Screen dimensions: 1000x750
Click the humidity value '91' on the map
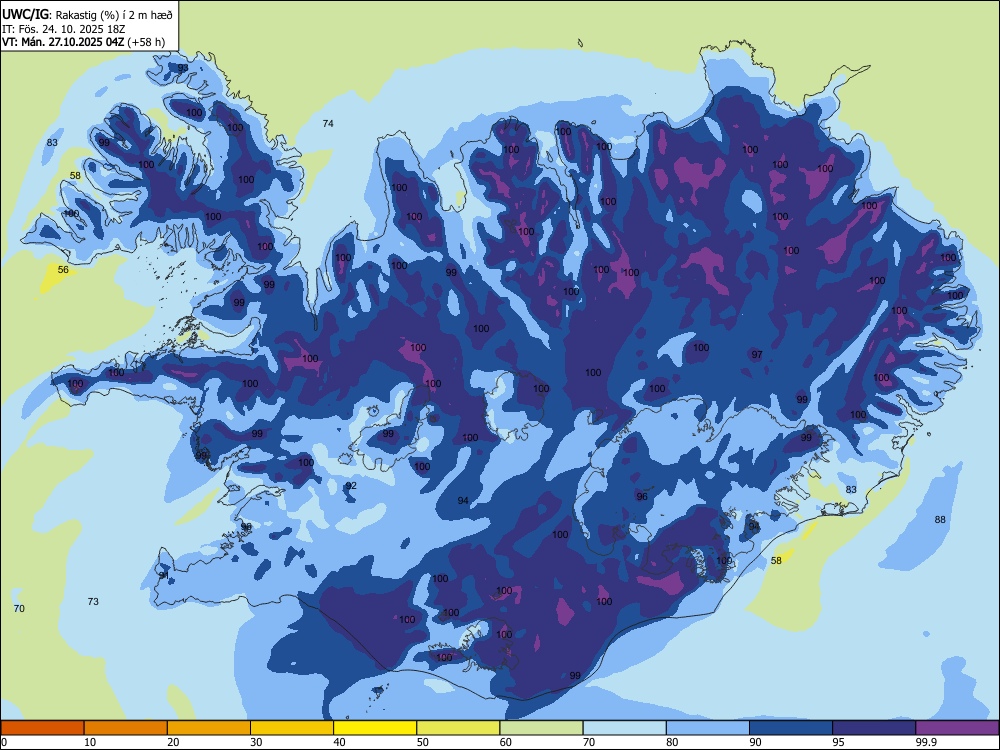(x=164, y=575)
